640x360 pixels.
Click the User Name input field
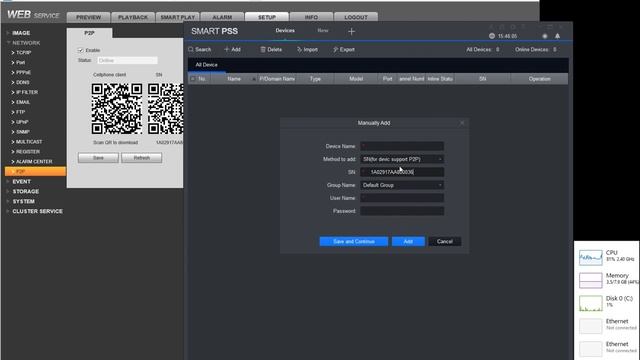(x=402, y=198)
